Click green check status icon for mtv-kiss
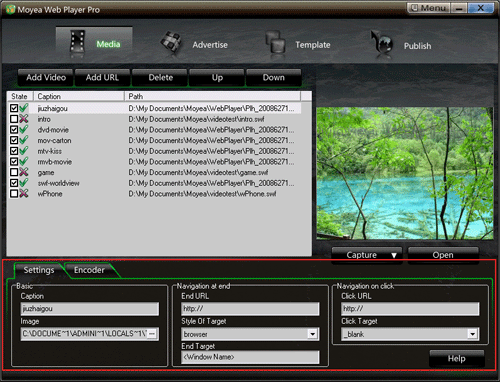 [x=24, y=151]
